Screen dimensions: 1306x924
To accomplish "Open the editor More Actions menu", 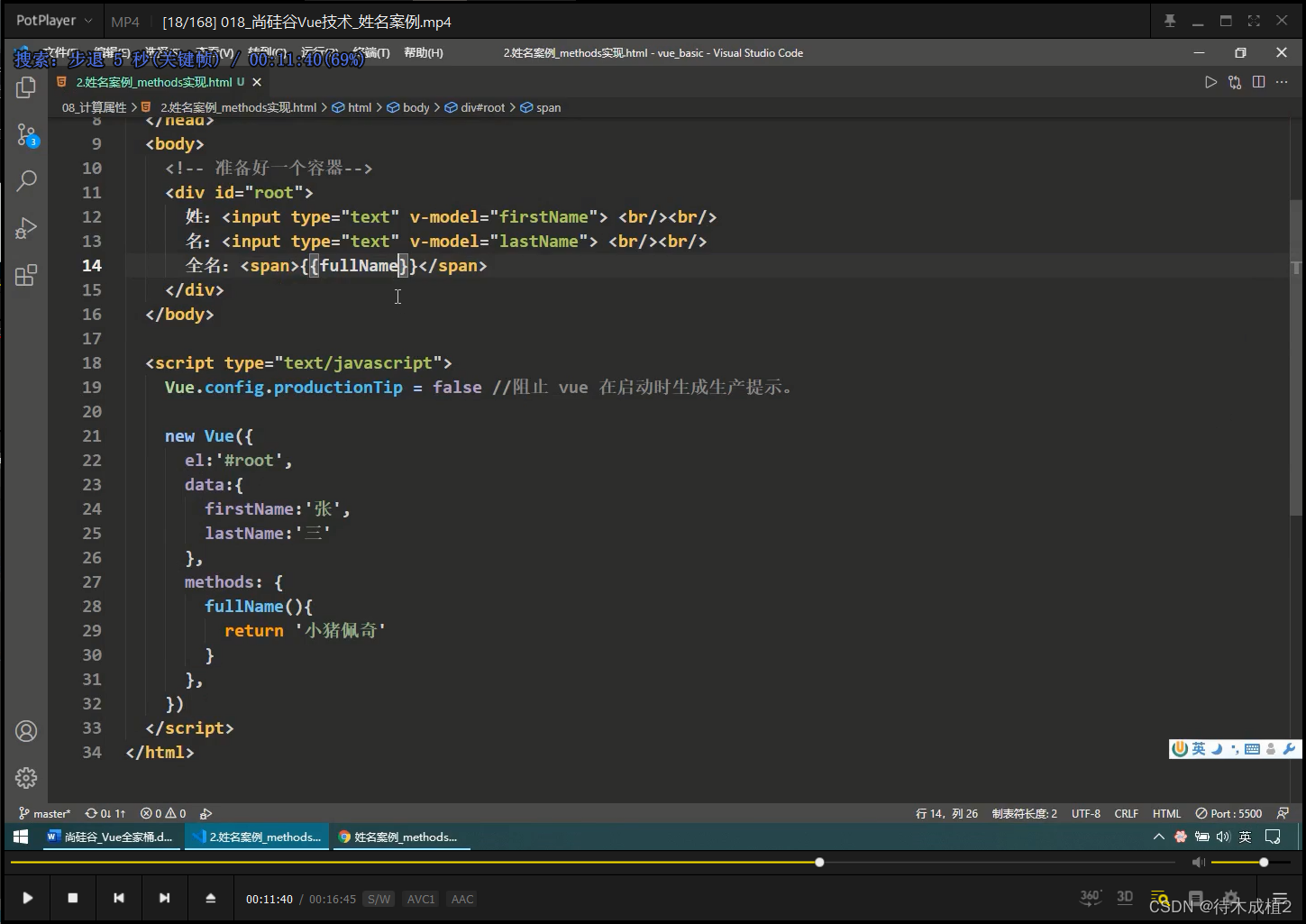I will click(x=1282, y=82).
